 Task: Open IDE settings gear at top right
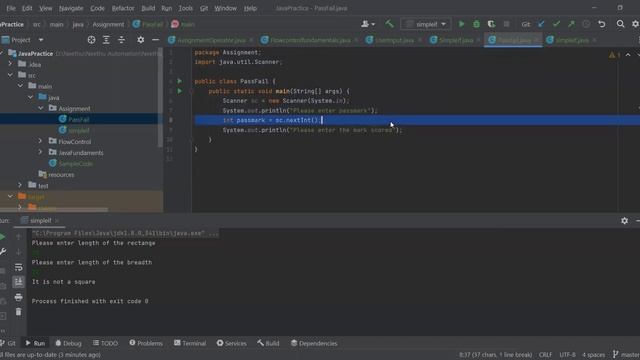click(x=636, y=24)
